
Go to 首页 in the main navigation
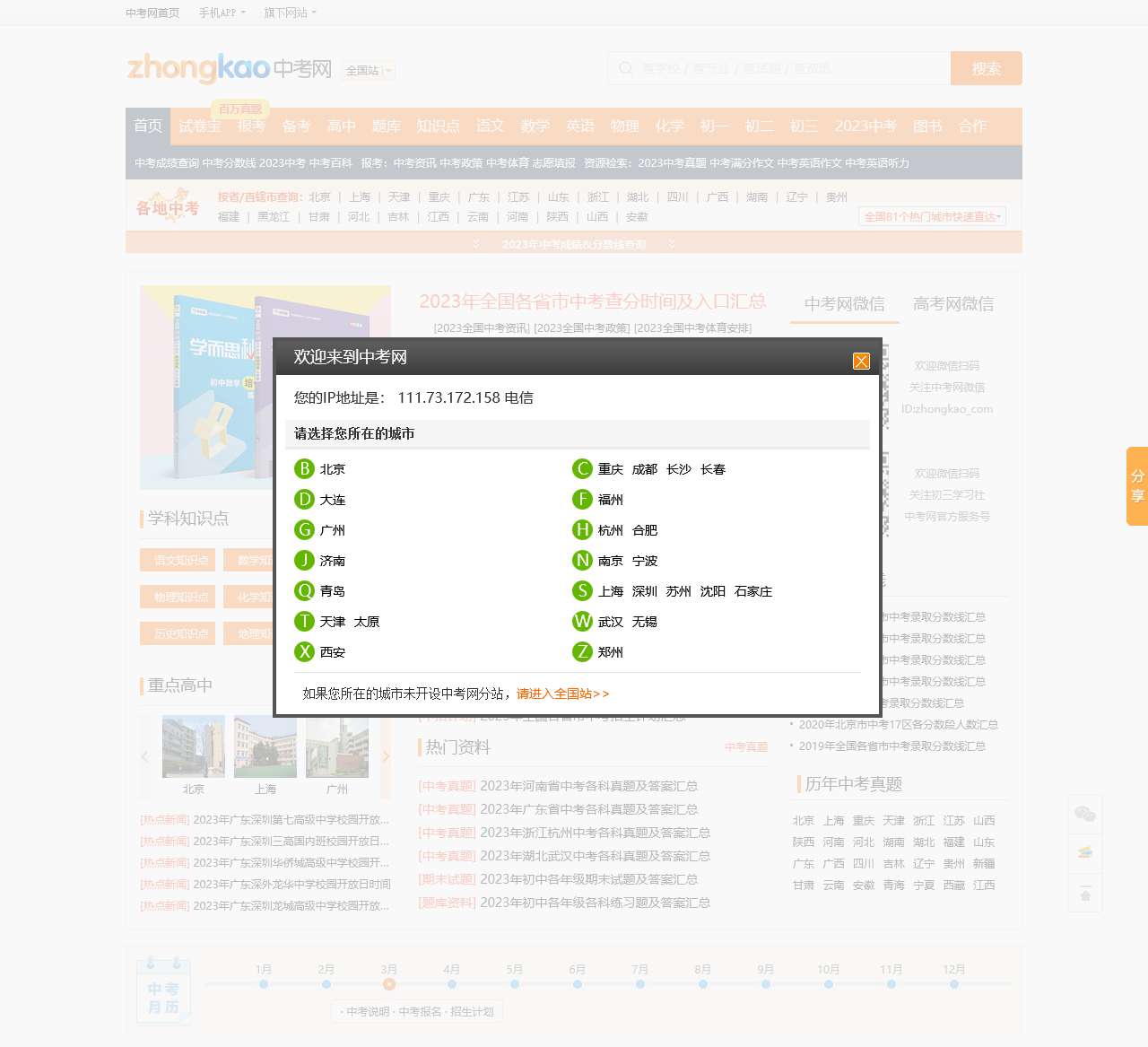148,126
